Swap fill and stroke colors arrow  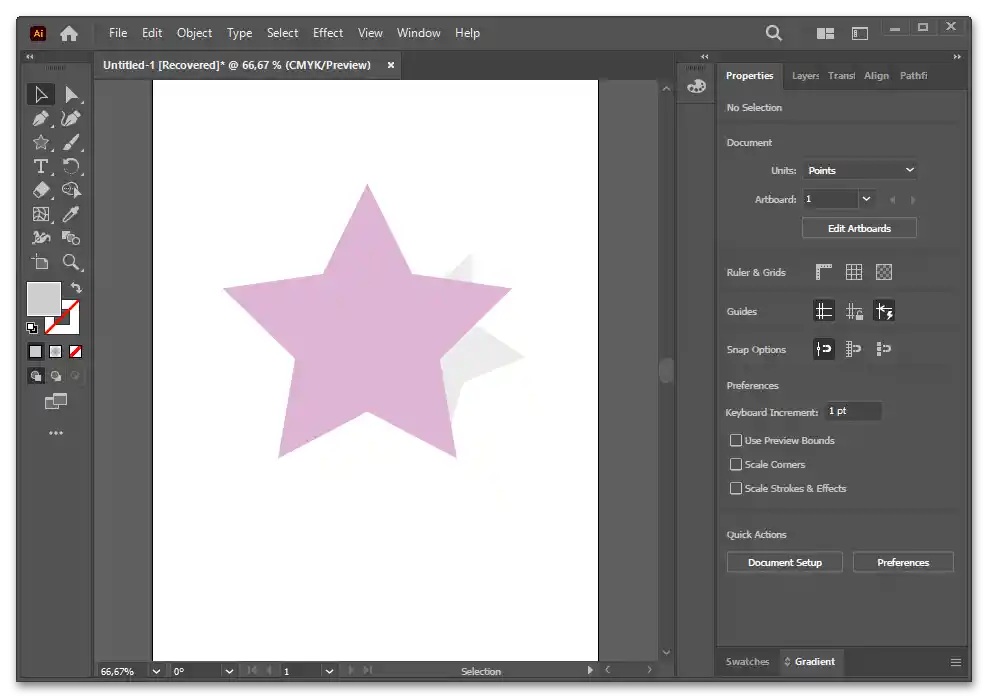point(76,288)
